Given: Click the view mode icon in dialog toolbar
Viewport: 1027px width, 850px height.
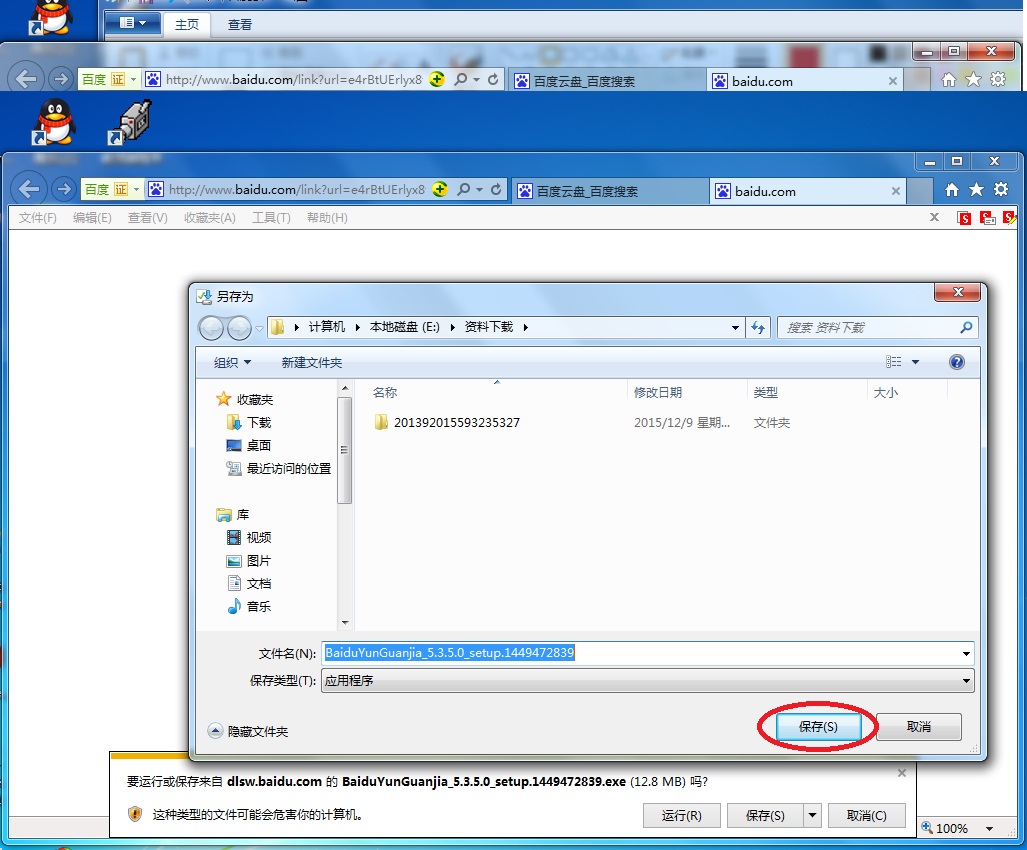Looking at the screenshot, I should coord(893,361).
